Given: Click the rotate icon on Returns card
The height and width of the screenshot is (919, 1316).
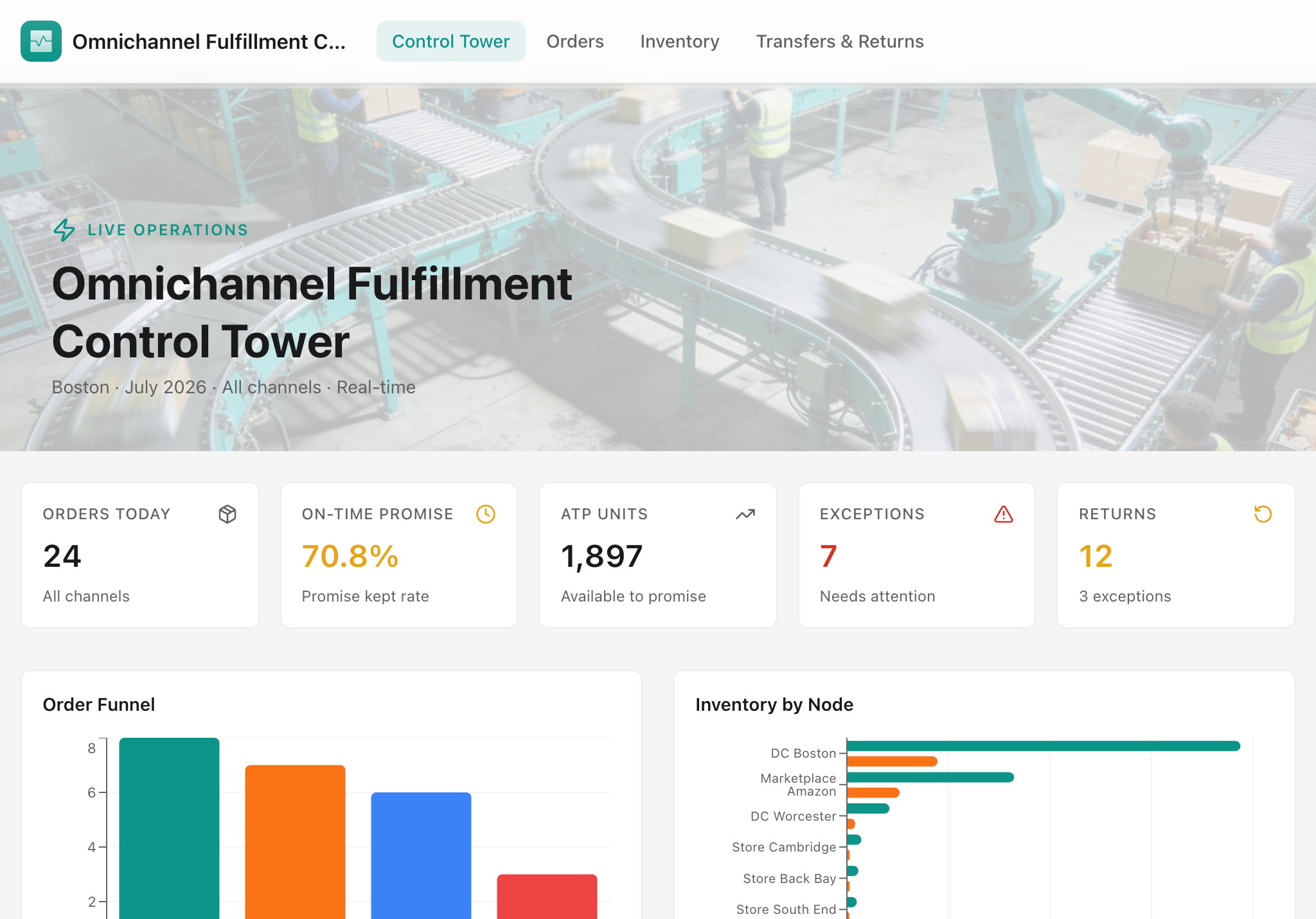Looking at the screenshot, I should (x=1263, y=514).
